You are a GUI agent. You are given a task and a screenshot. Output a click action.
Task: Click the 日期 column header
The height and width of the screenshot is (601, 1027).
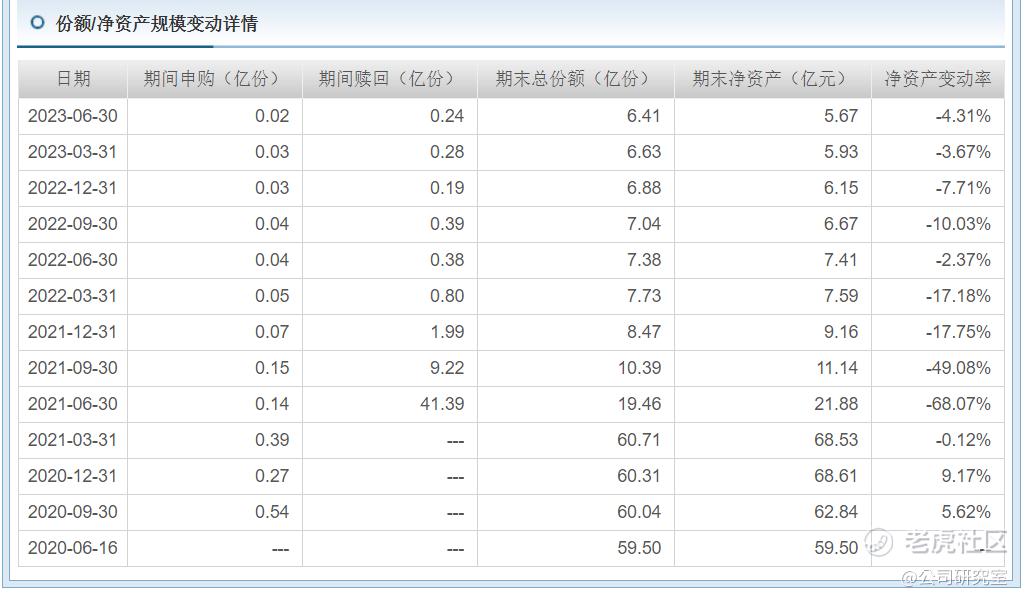click(73, 79)
